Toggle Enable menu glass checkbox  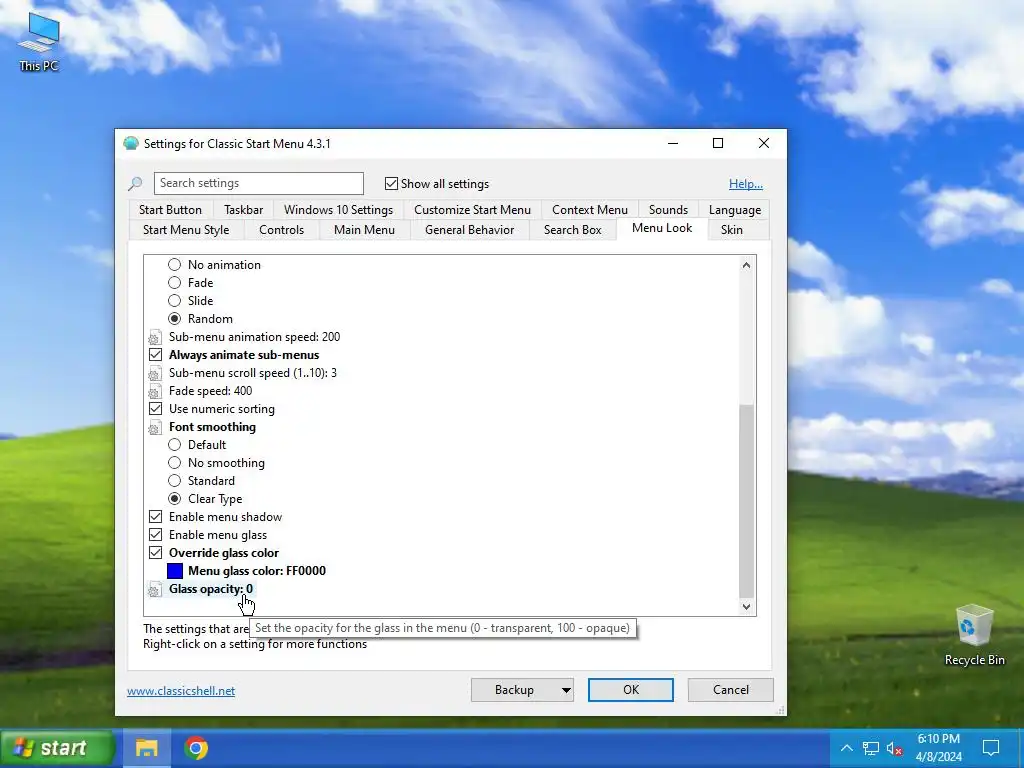(x=155, y=535)
